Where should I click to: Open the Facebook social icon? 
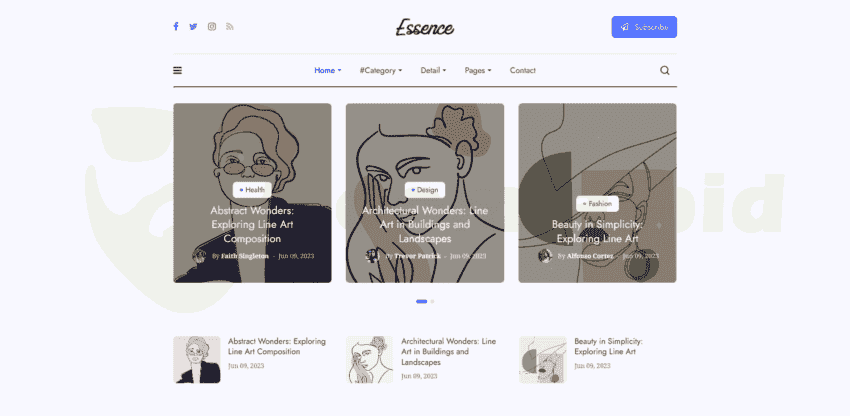tap(176, 27)
